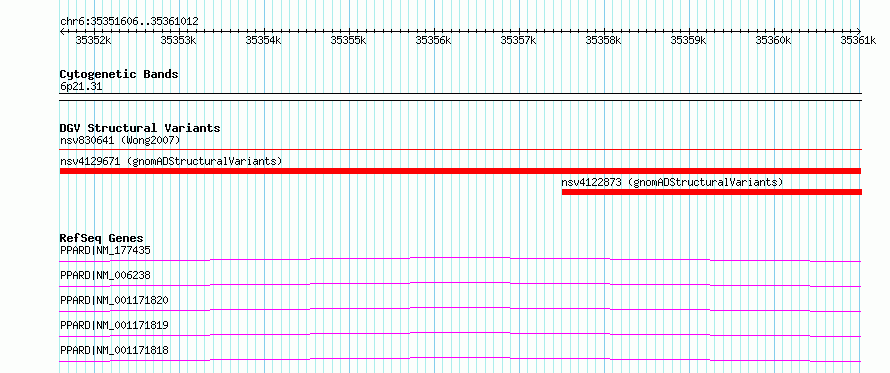Open the PPARD|NM_001171819 transcript label
This screenshot has width=890, height=373.
[x=114, y=325]
